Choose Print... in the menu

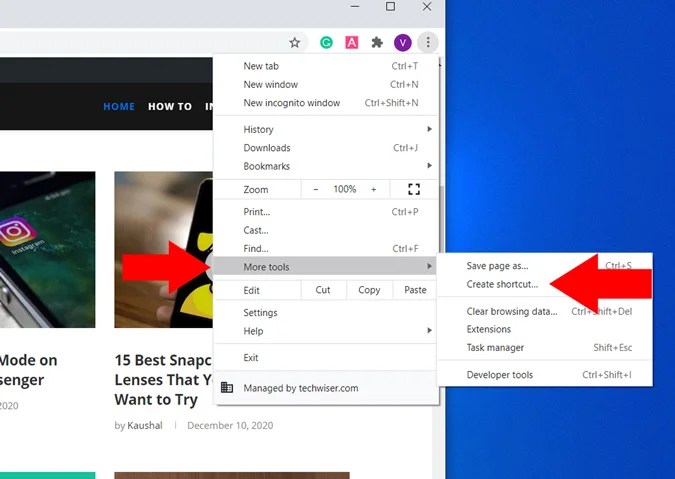pos(326,212)
